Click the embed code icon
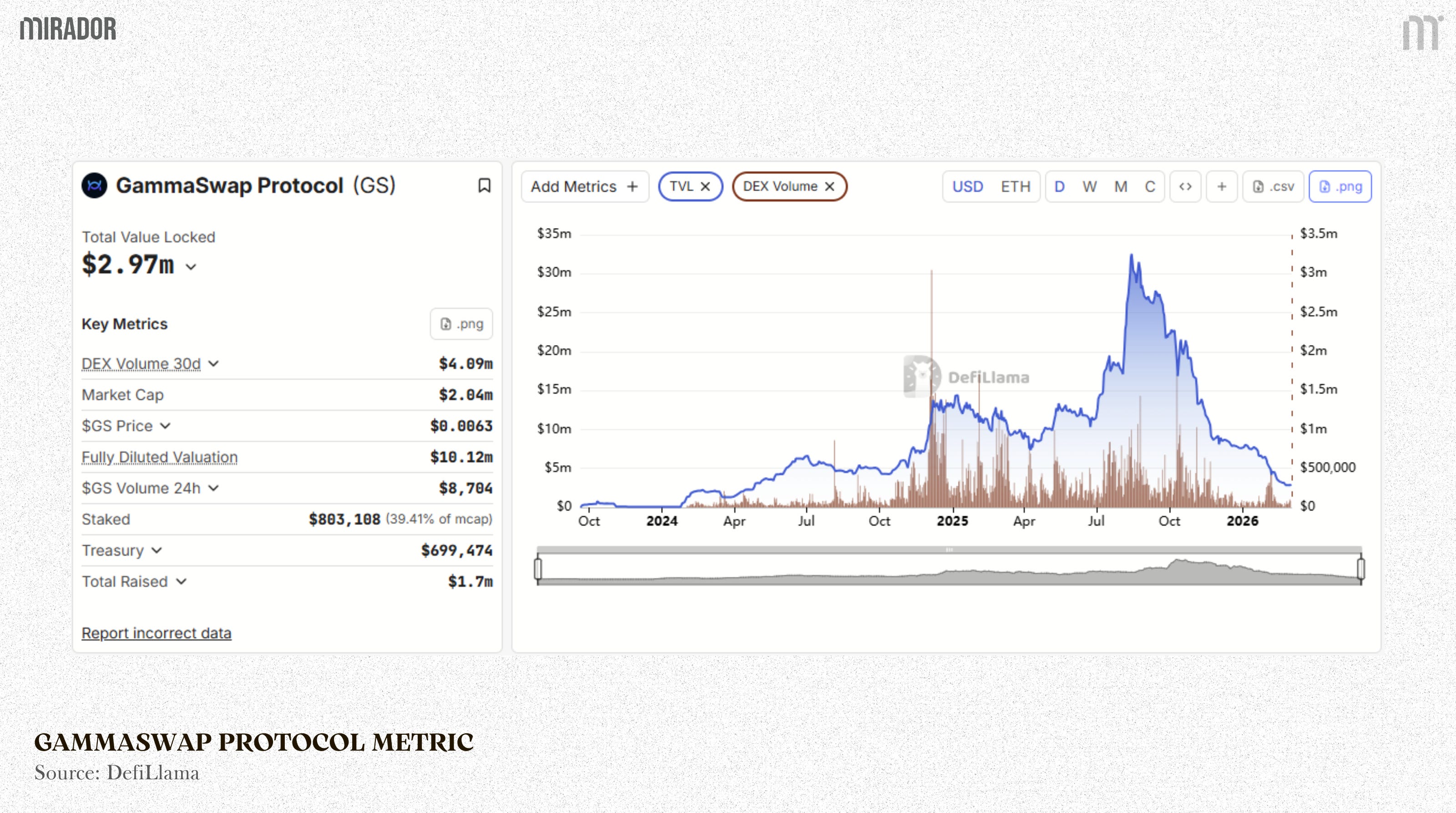This screenshot has width=1456, height=813. (x=1185, y=187)
